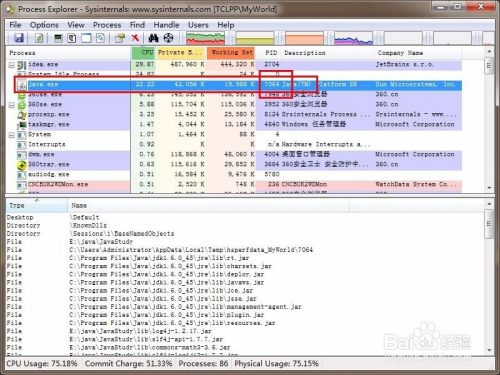Image resolution: width=500 pixels, height=375 pixels.
Task: Select the management-agent.jar handle row
Action: click(x=245, y=307)
